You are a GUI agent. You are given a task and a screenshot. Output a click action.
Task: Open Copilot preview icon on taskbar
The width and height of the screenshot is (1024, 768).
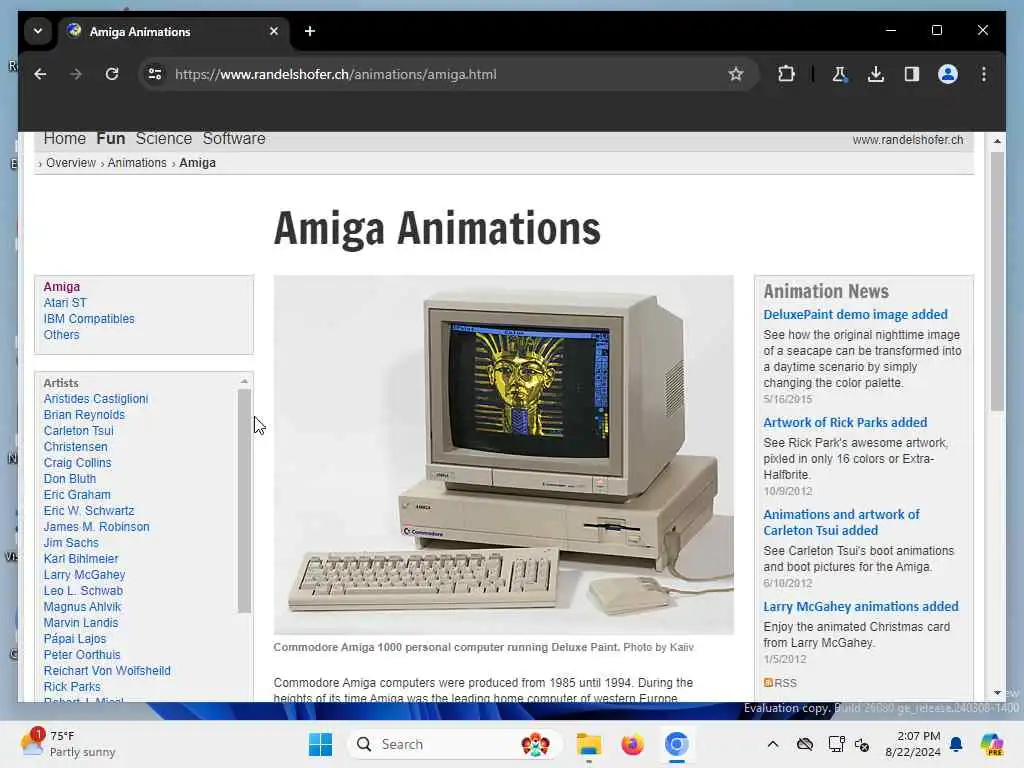(x=992, y=744)
